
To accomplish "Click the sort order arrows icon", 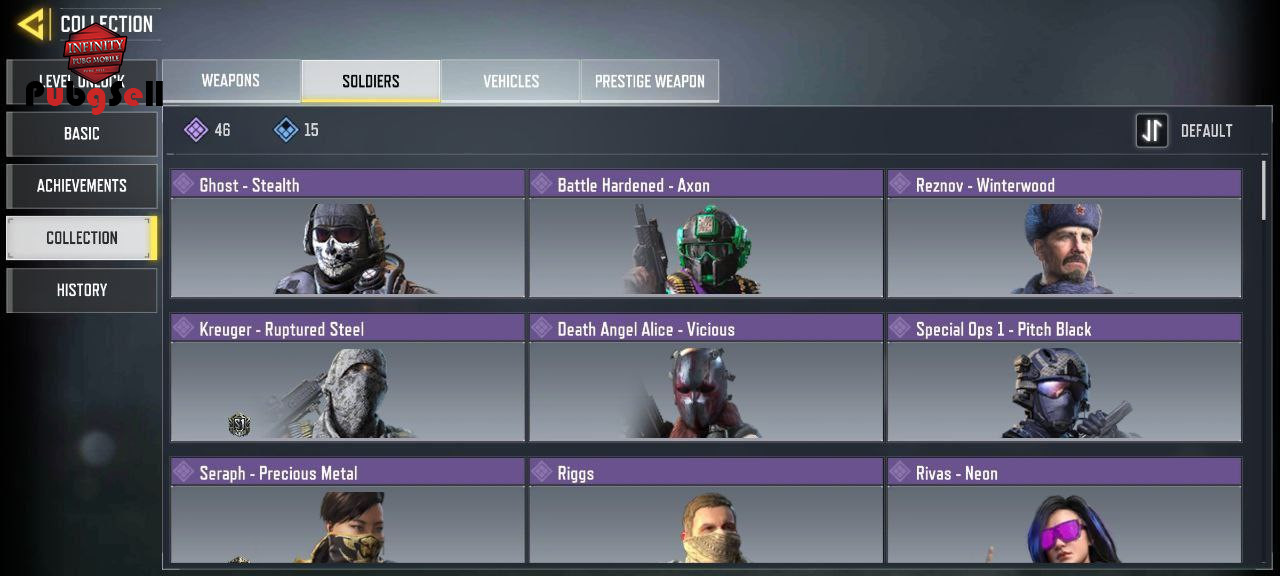I will (x=1152, y=130).
